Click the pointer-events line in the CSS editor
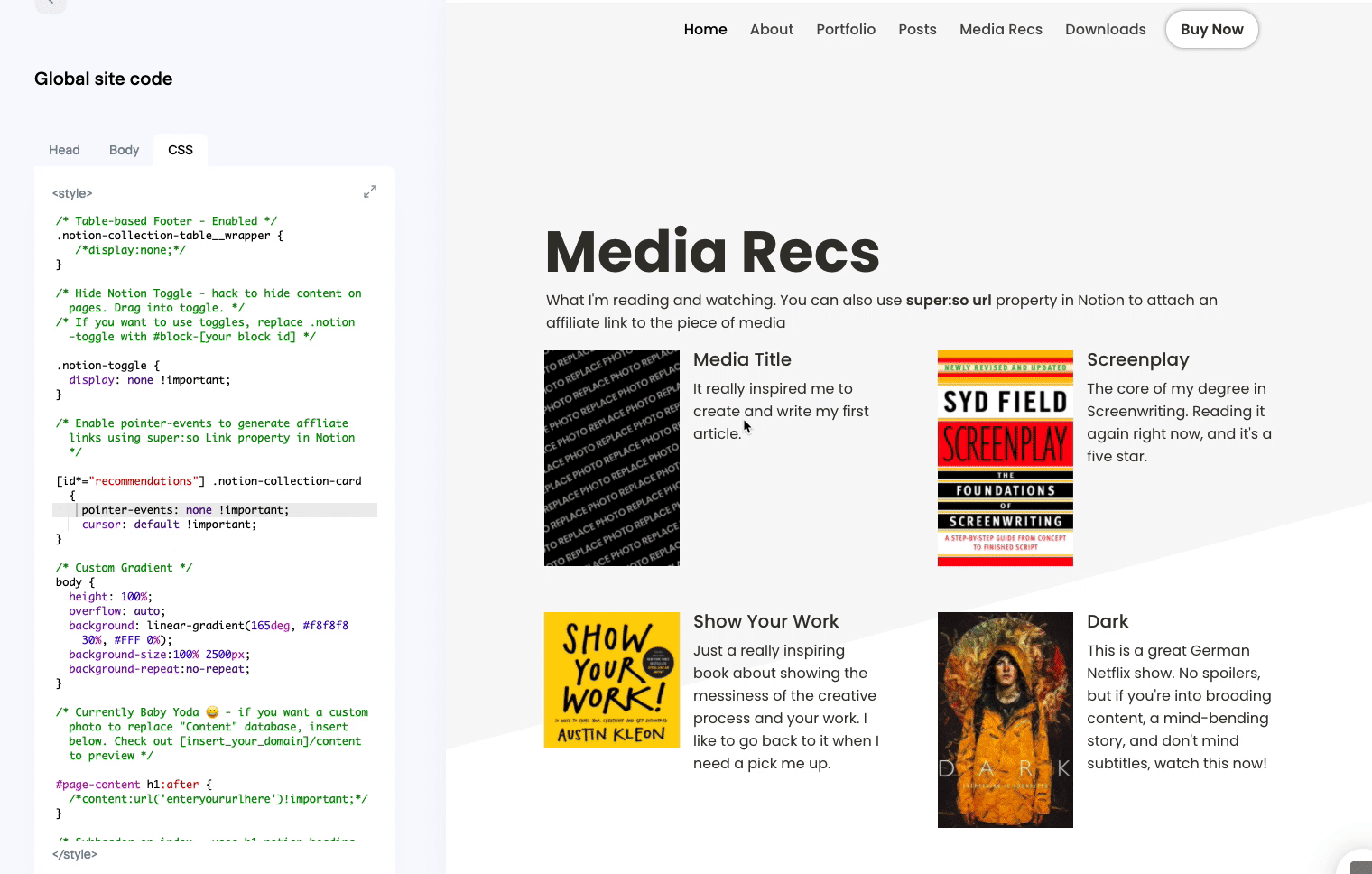 [185, 510]
